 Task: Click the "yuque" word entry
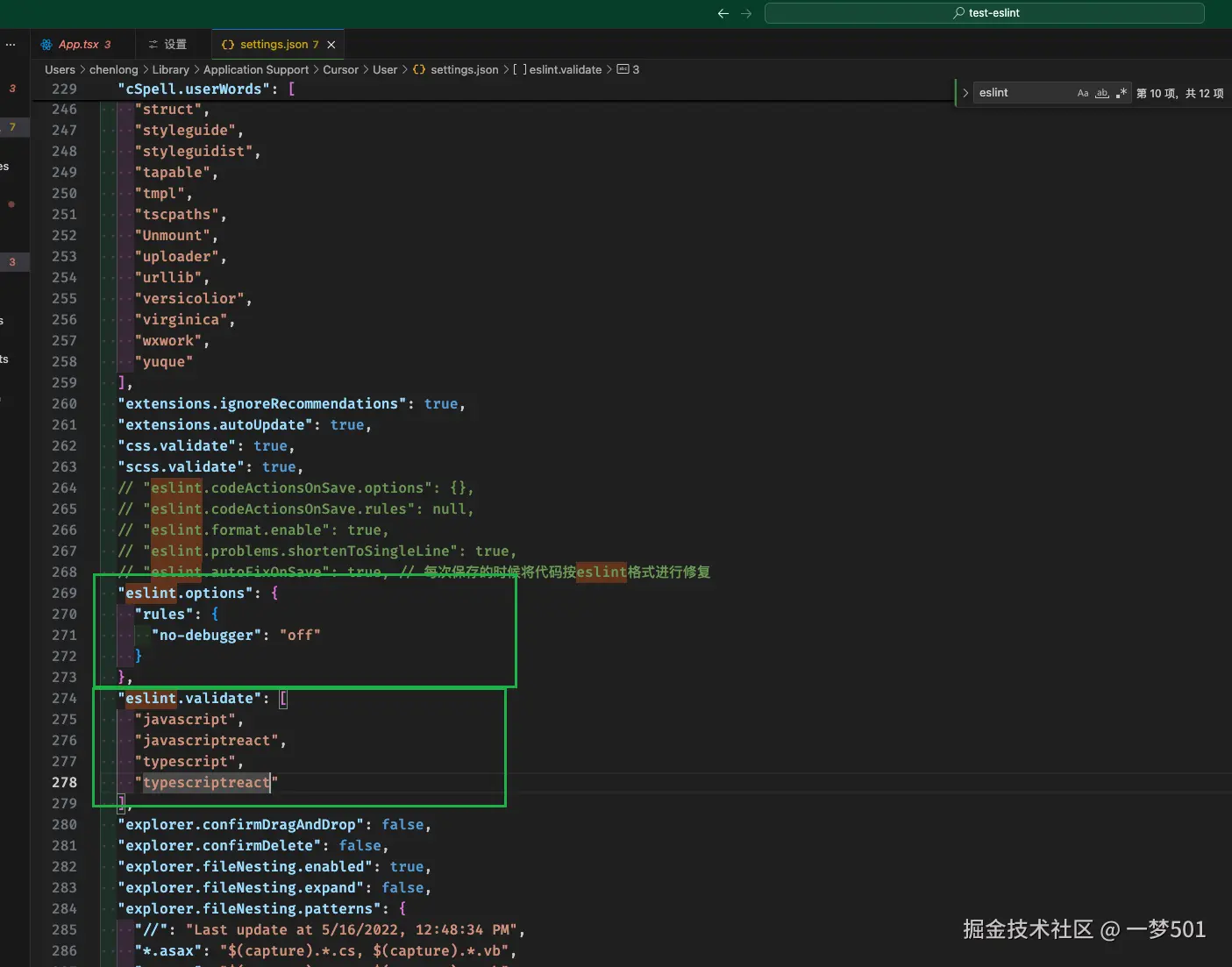coord(163,362)
